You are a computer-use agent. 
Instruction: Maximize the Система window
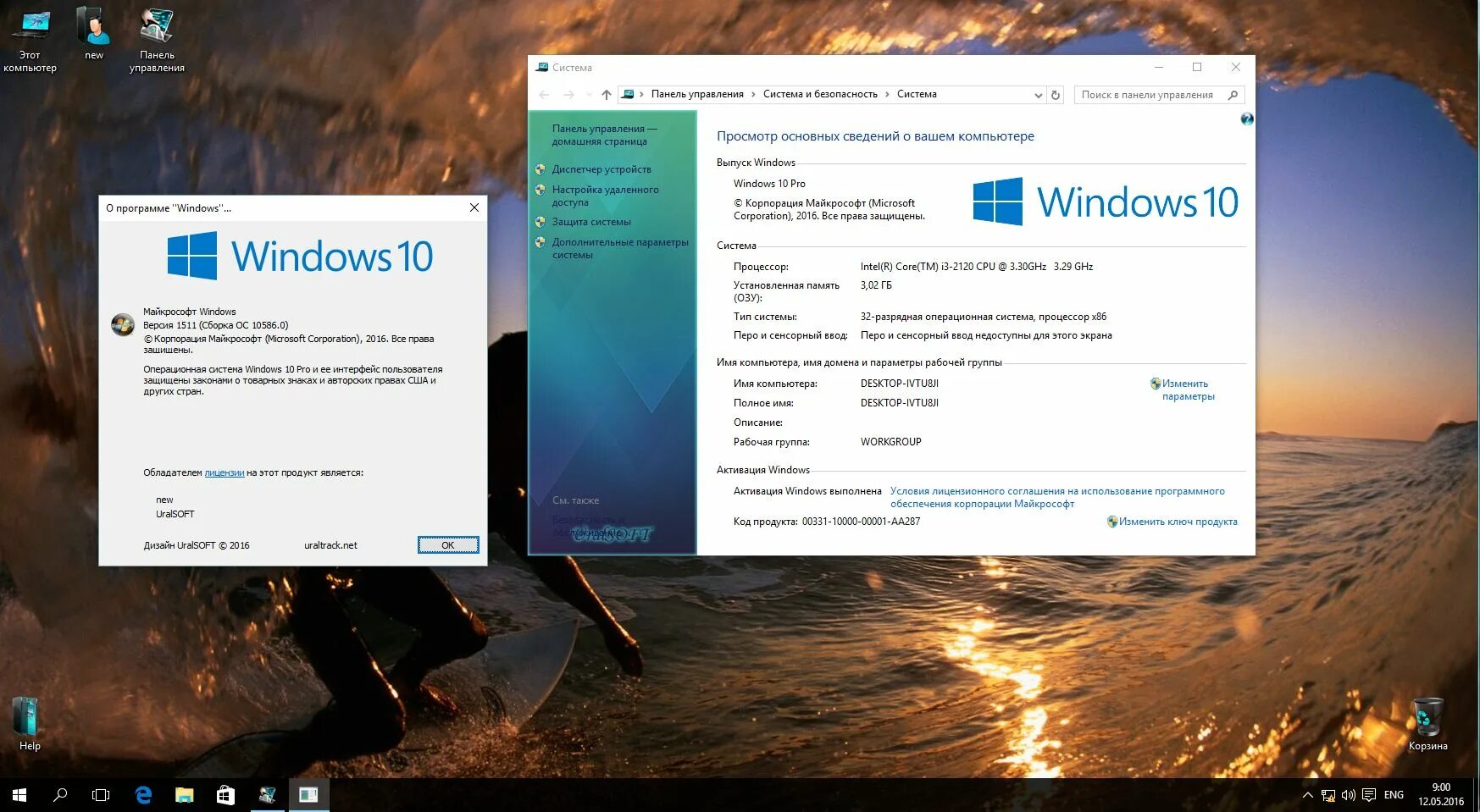click(x=1197, y=67)
